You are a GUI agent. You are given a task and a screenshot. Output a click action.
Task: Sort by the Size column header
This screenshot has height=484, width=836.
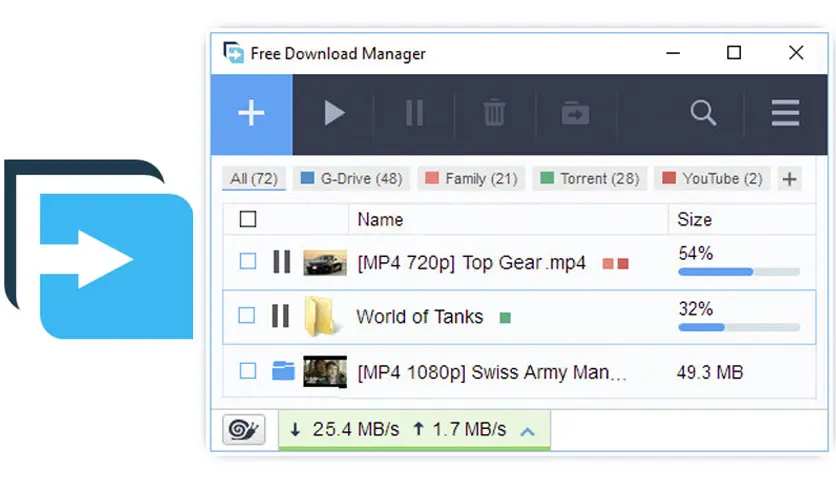tap(694, 220)
